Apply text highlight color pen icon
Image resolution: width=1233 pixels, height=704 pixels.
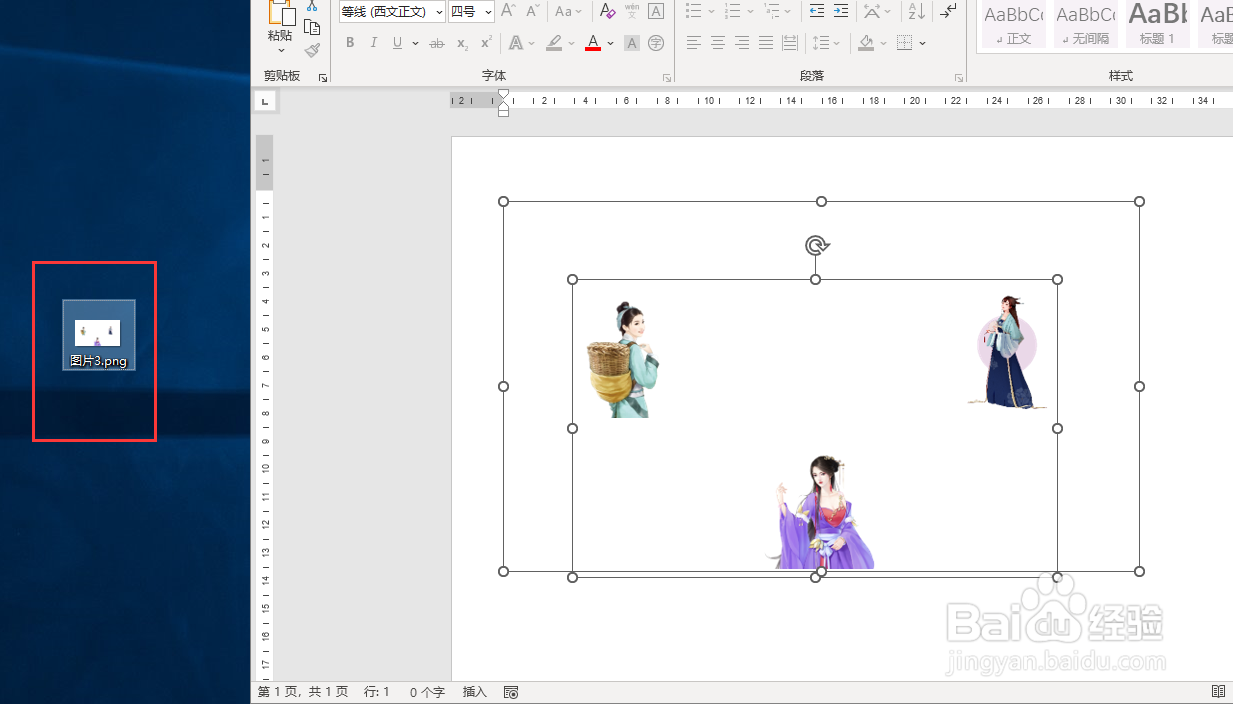point(554,43)
